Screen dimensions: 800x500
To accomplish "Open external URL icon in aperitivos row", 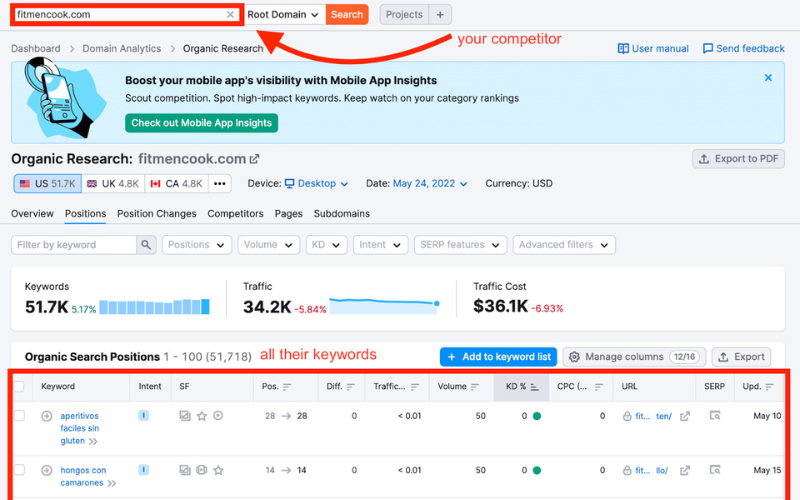I will point(685,416).
